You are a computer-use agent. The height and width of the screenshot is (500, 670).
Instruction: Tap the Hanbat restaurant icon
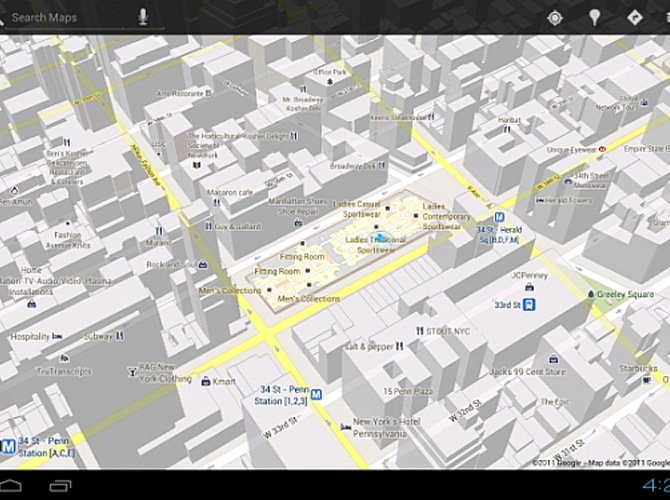507,129
